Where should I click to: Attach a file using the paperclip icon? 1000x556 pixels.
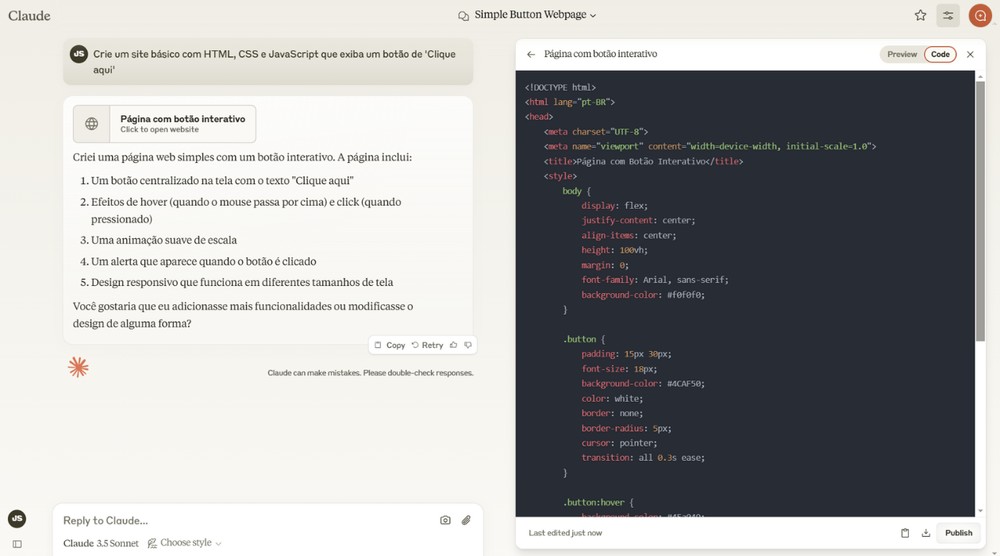tap(466, 520)
